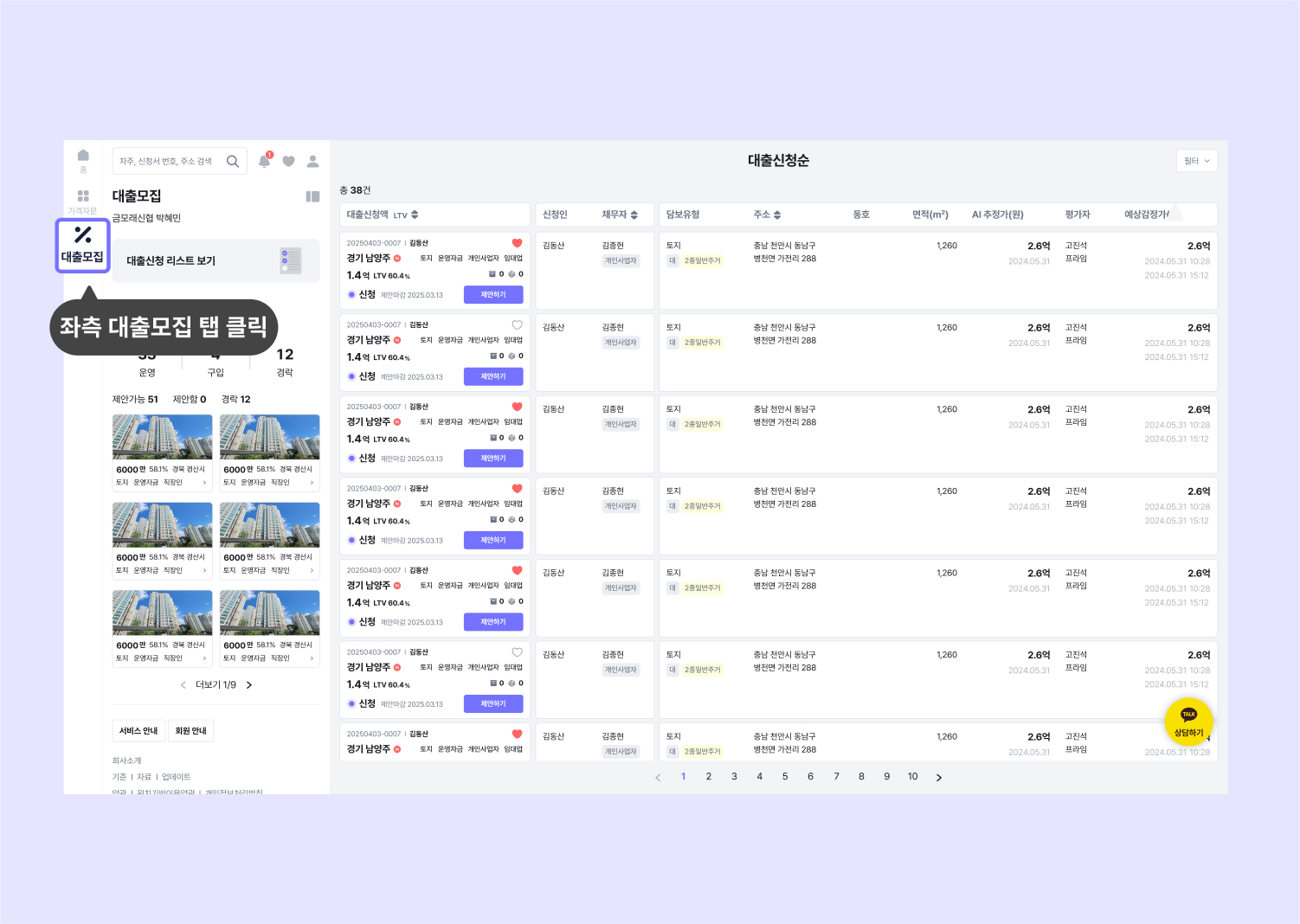The width and height of the screenshot is (1300, 924).
Task: Unfavorite the first loan card's red heart
Action: (x=517, y=243)
